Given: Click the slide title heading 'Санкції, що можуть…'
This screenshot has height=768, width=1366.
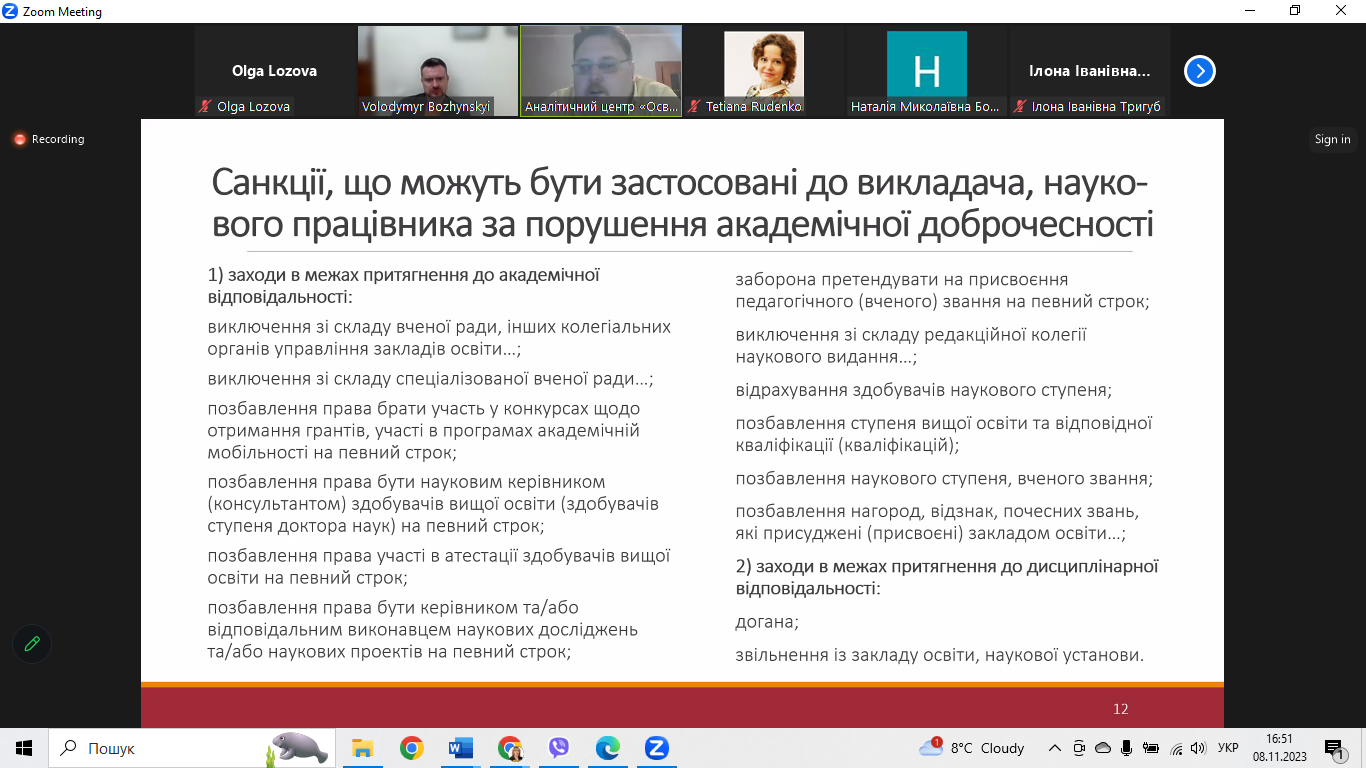Looking at the screenshot, I should (682, 204).
